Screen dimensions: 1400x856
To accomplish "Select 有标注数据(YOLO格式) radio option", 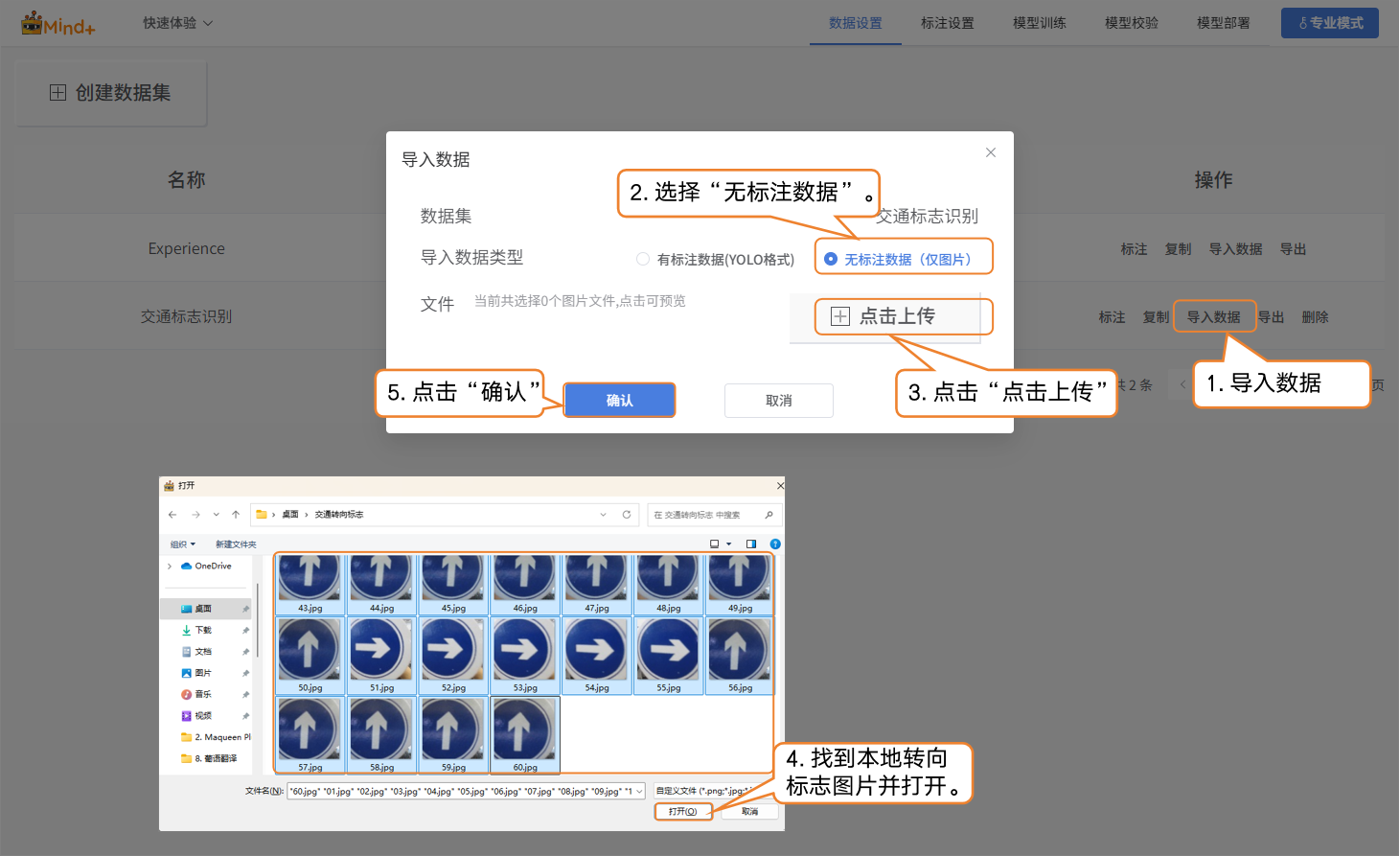I will pyautogui.click(x=643, y=259).
